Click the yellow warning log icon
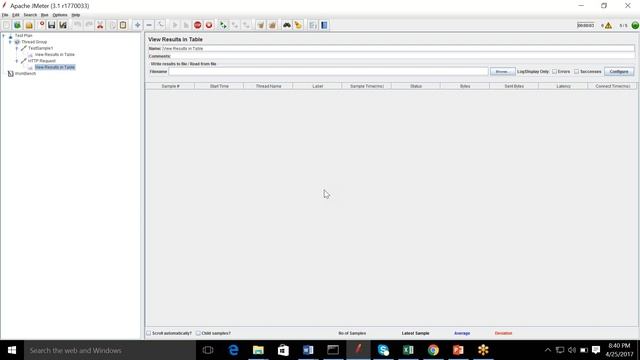 (x=608, y=26)
